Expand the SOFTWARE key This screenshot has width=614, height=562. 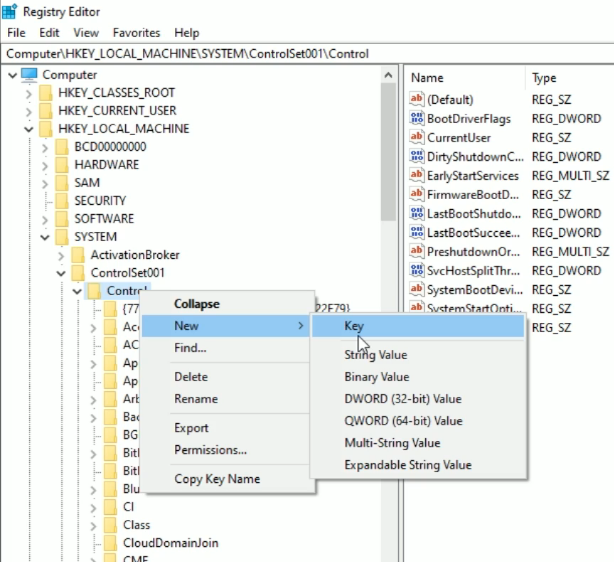pos(45,220)
